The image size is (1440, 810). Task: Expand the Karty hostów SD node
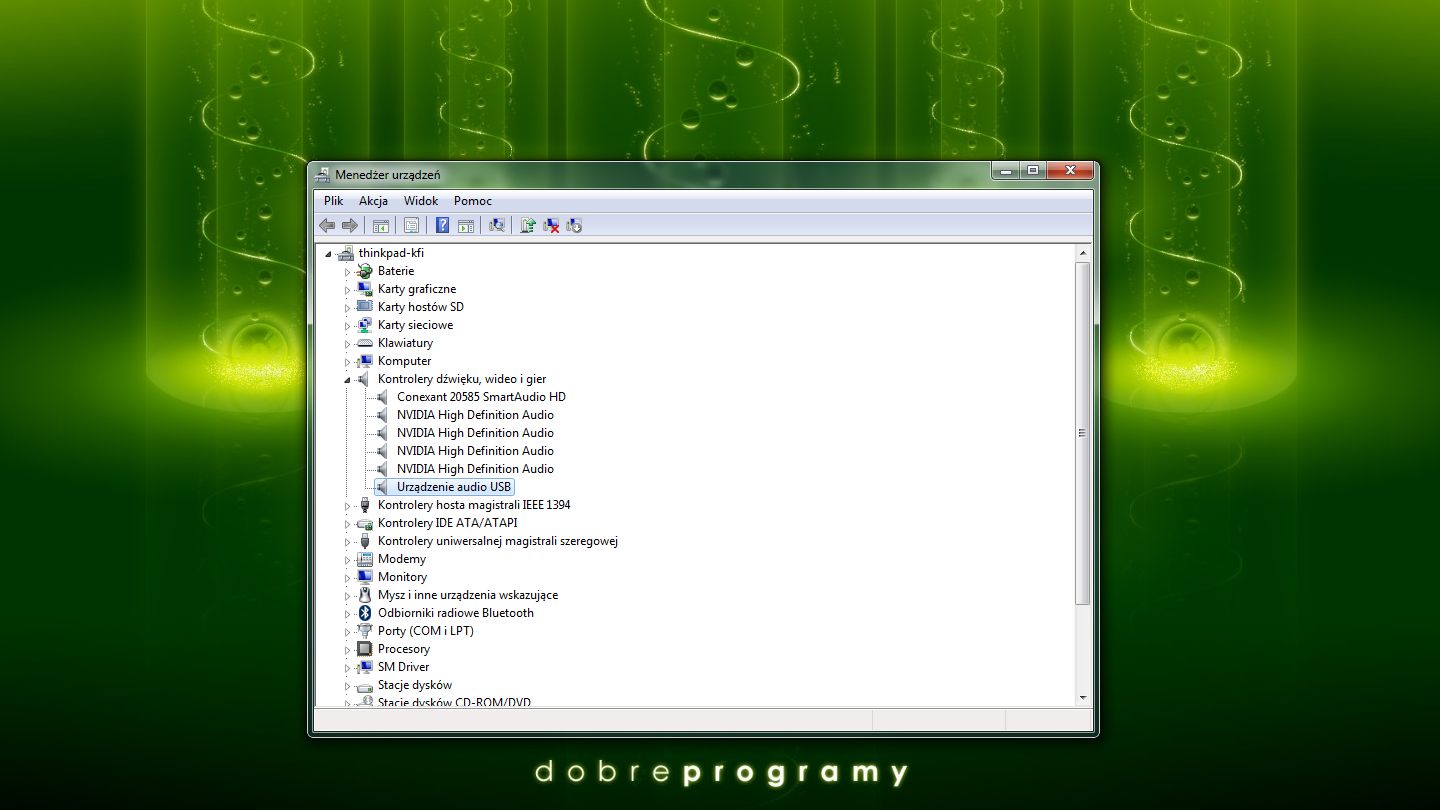click(x=347, y=308)
